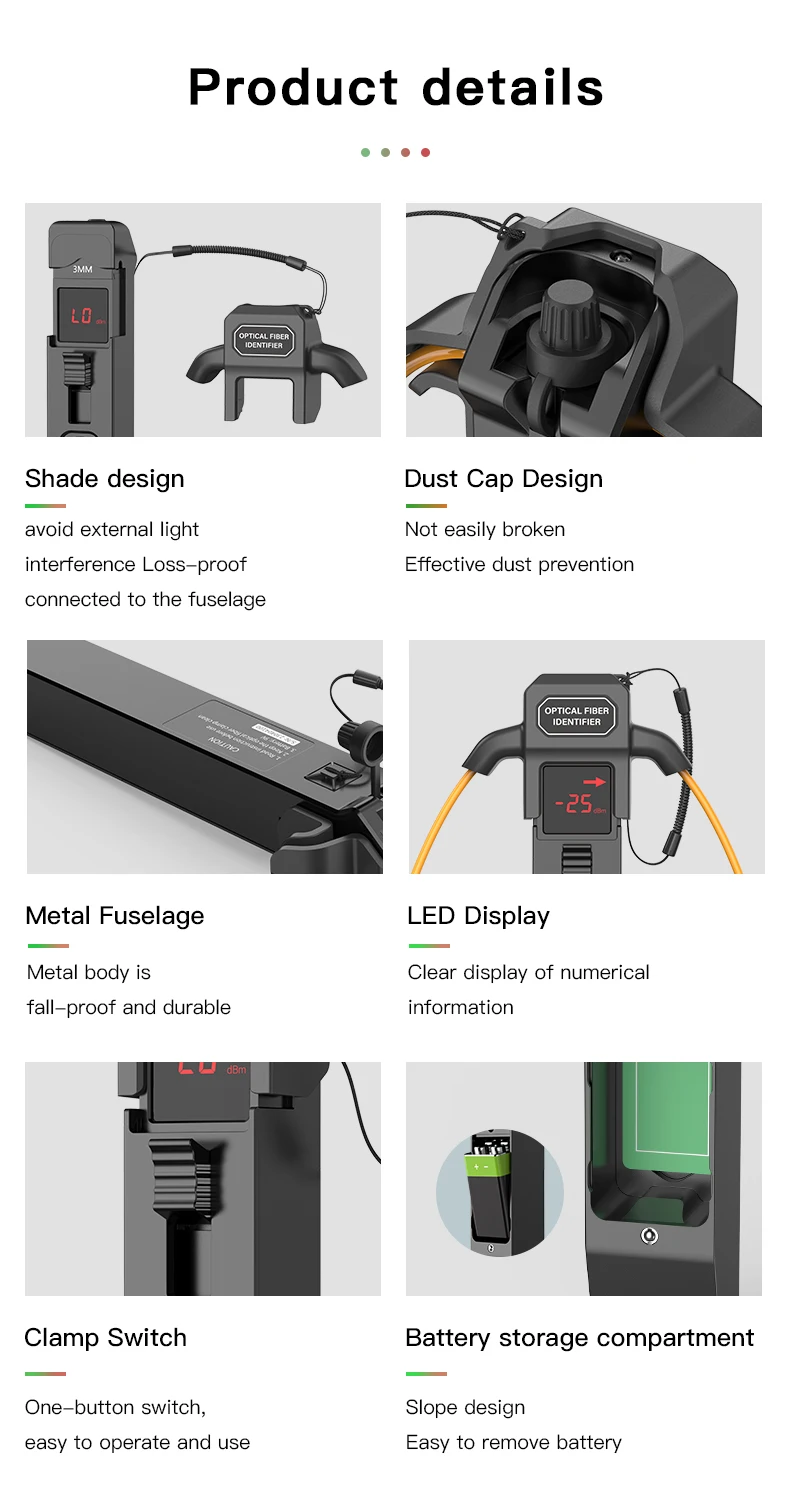Image resolution: width=790 pixels, height=1490 pixels.
Task: Click the Clamp Switch close-up image
Action: pos(203,1179)
